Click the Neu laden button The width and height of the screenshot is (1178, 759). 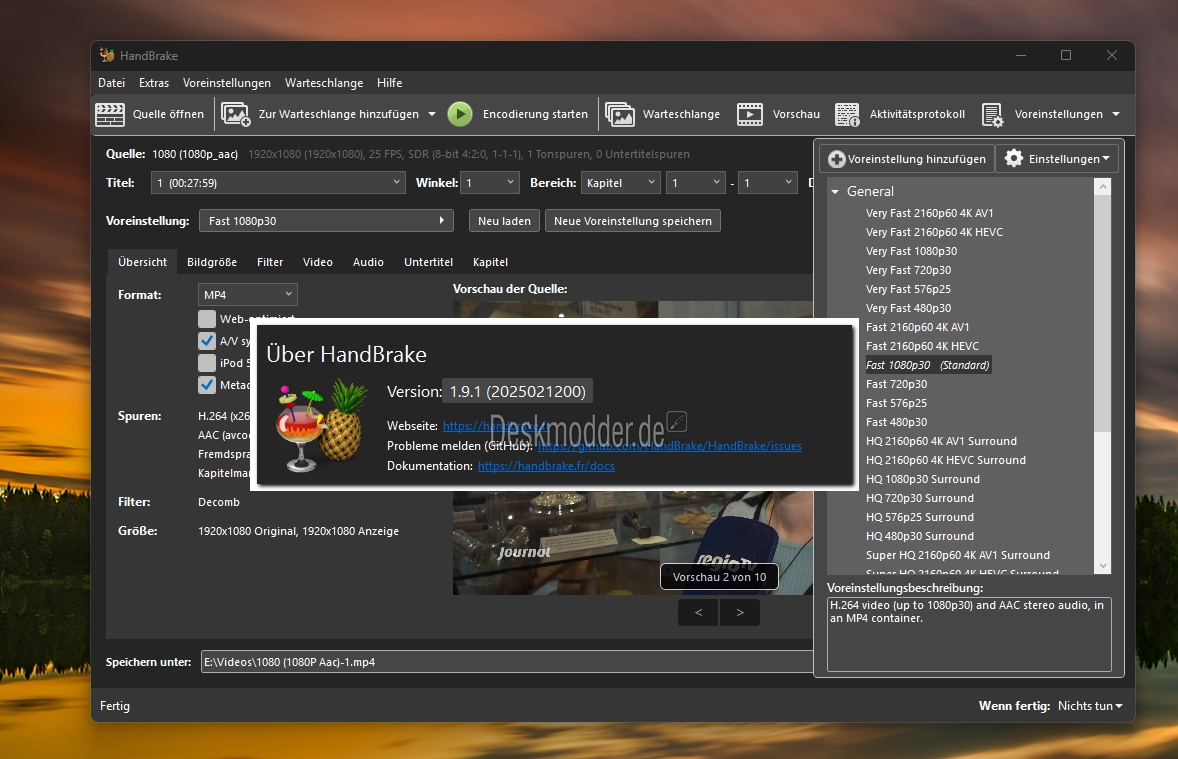coord(504,221)
